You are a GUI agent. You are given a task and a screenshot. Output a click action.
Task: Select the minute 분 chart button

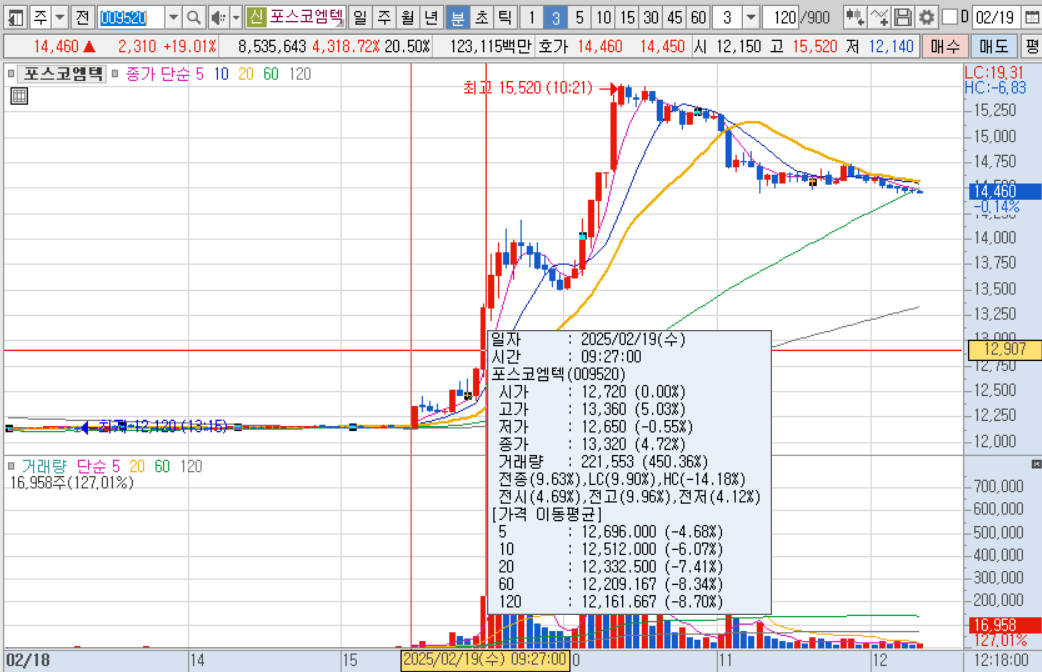[458, 17]
